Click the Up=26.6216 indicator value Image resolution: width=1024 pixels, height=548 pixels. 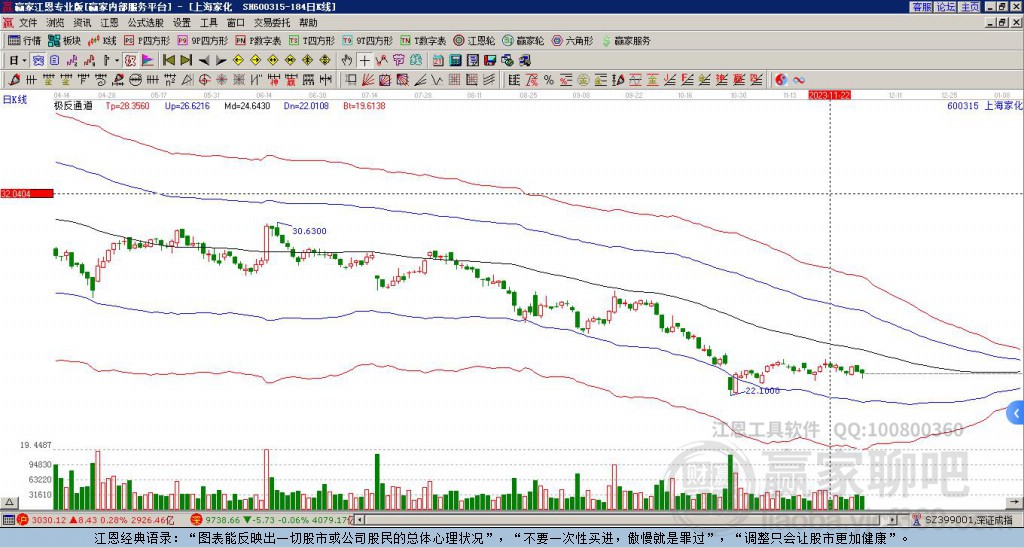click(x=187, y=106)
